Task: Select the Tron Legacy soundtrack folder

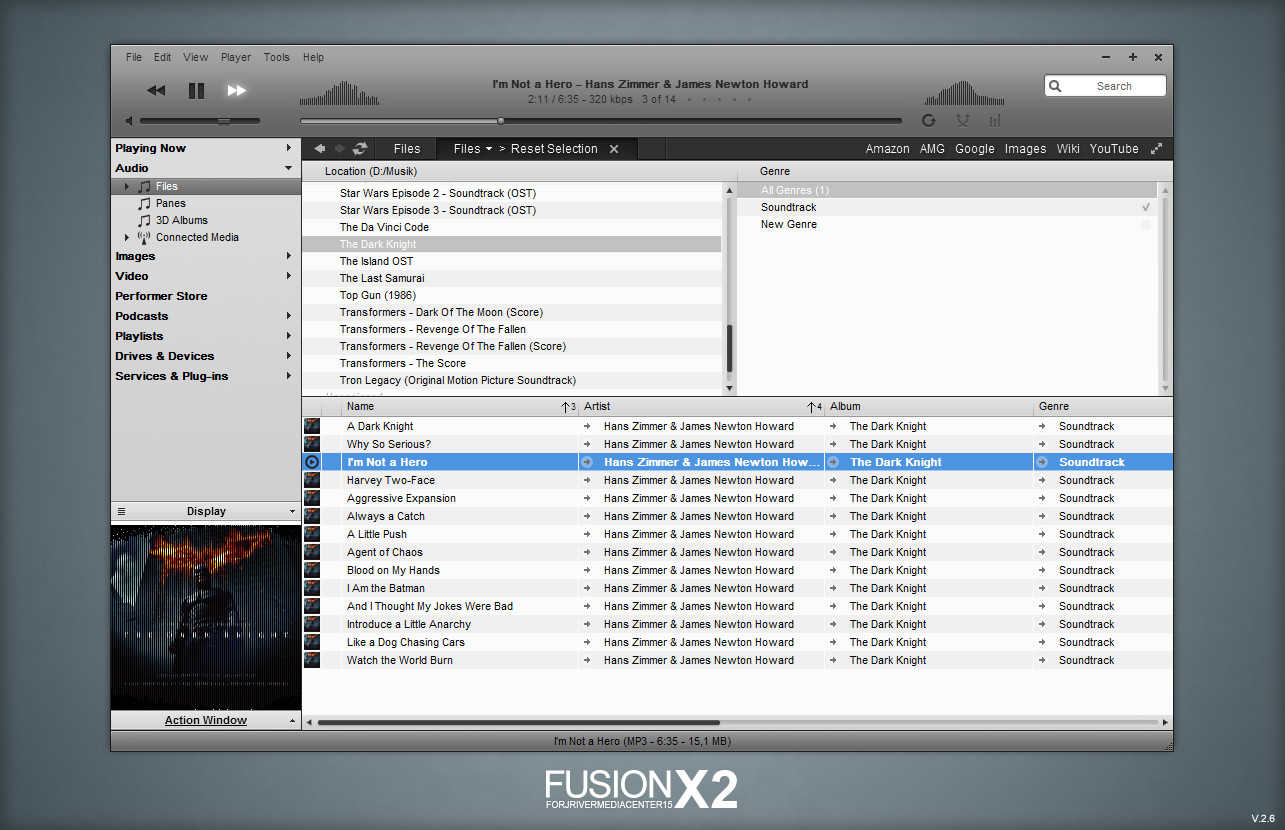Action: (x=512, y=380)
